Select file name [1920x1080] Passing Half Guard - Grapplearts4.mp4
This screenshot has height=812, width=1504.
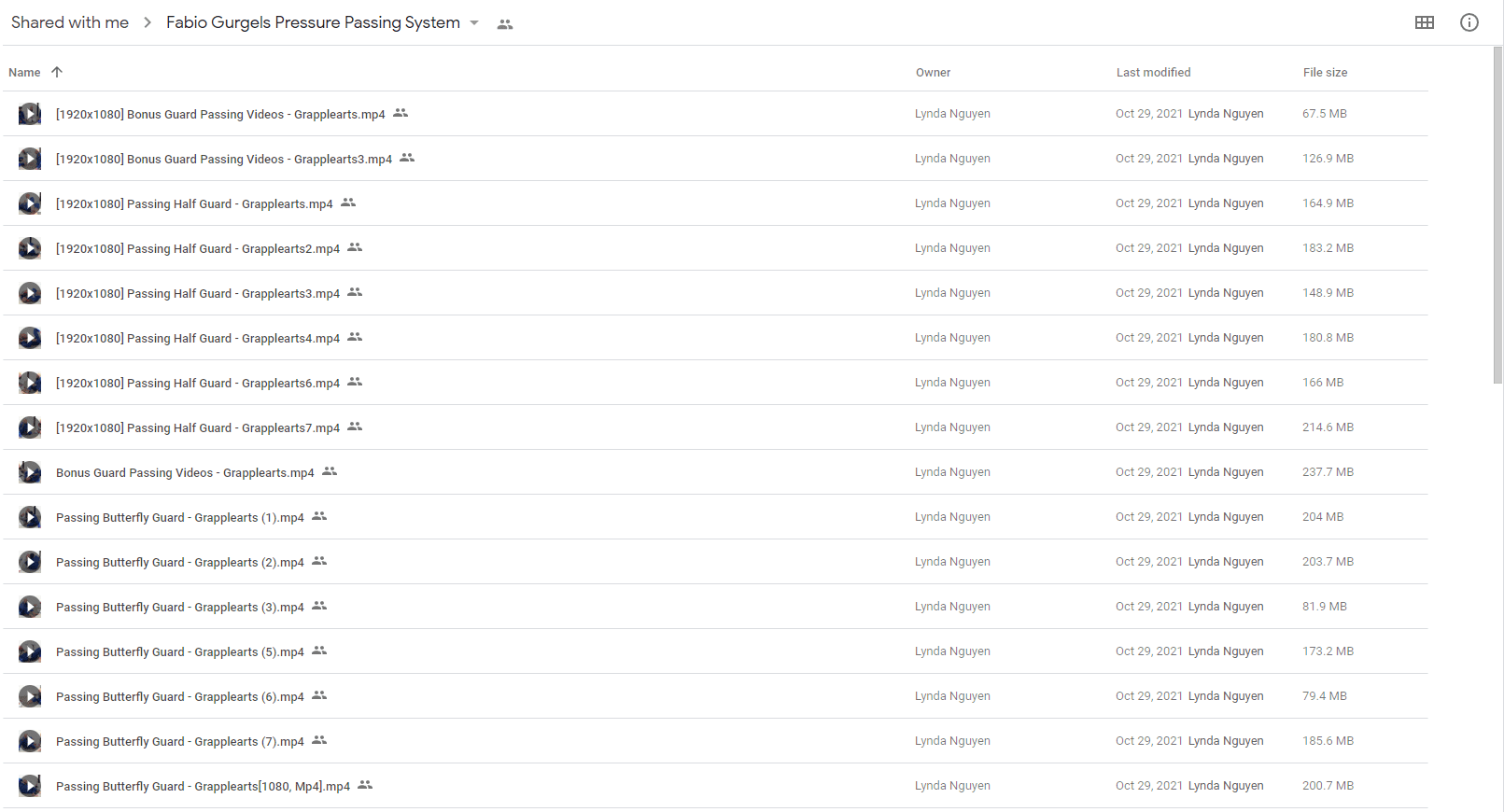pyautogui.click(x=198, y=339)
